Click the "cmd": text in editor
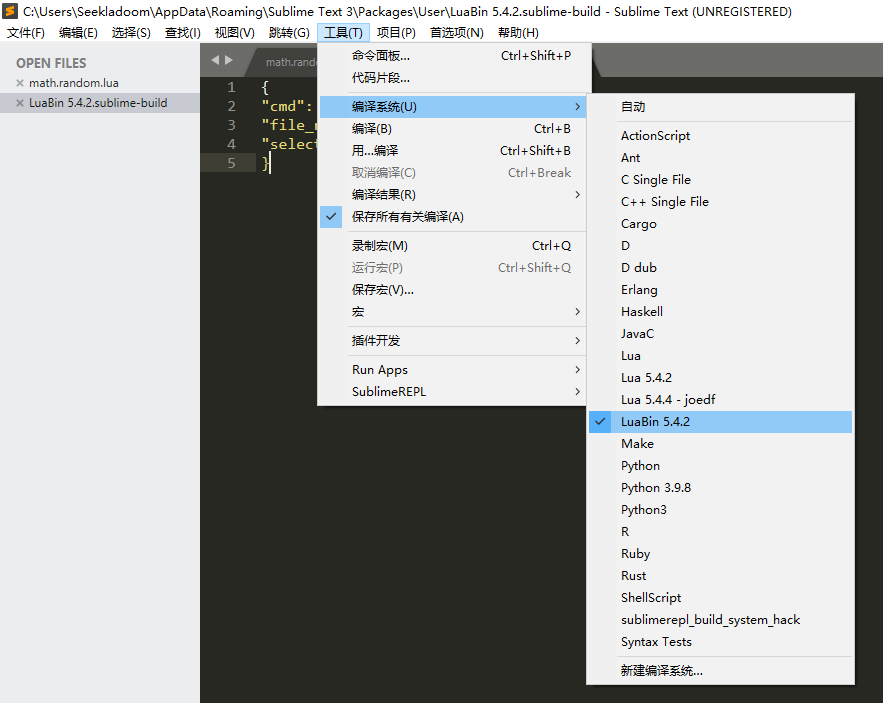The height and width of the screenshot is (703, 883). pyautogui.click(x=287, y=106)
